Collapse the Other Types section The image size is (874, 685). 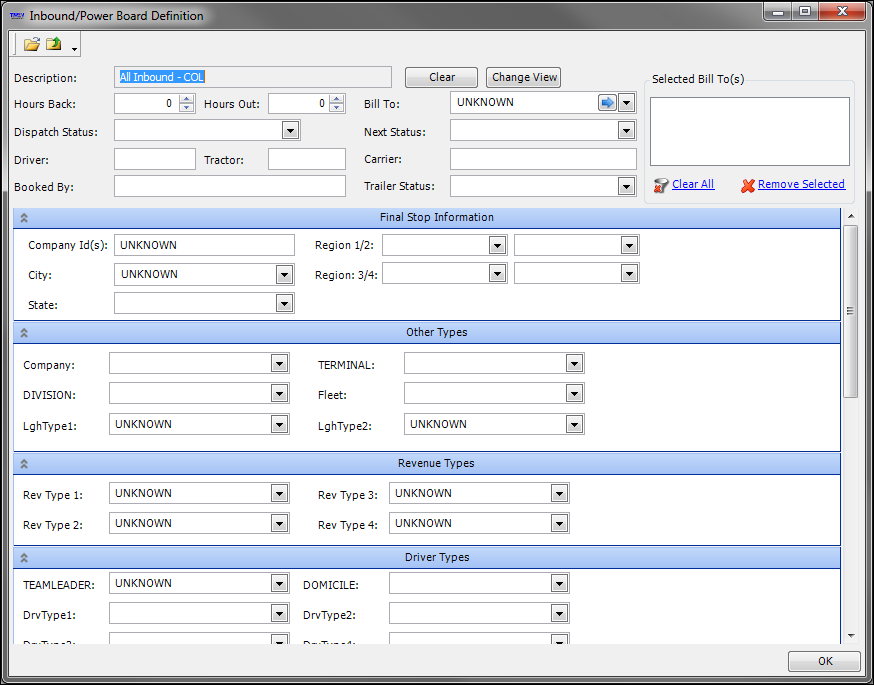(24, 333)
